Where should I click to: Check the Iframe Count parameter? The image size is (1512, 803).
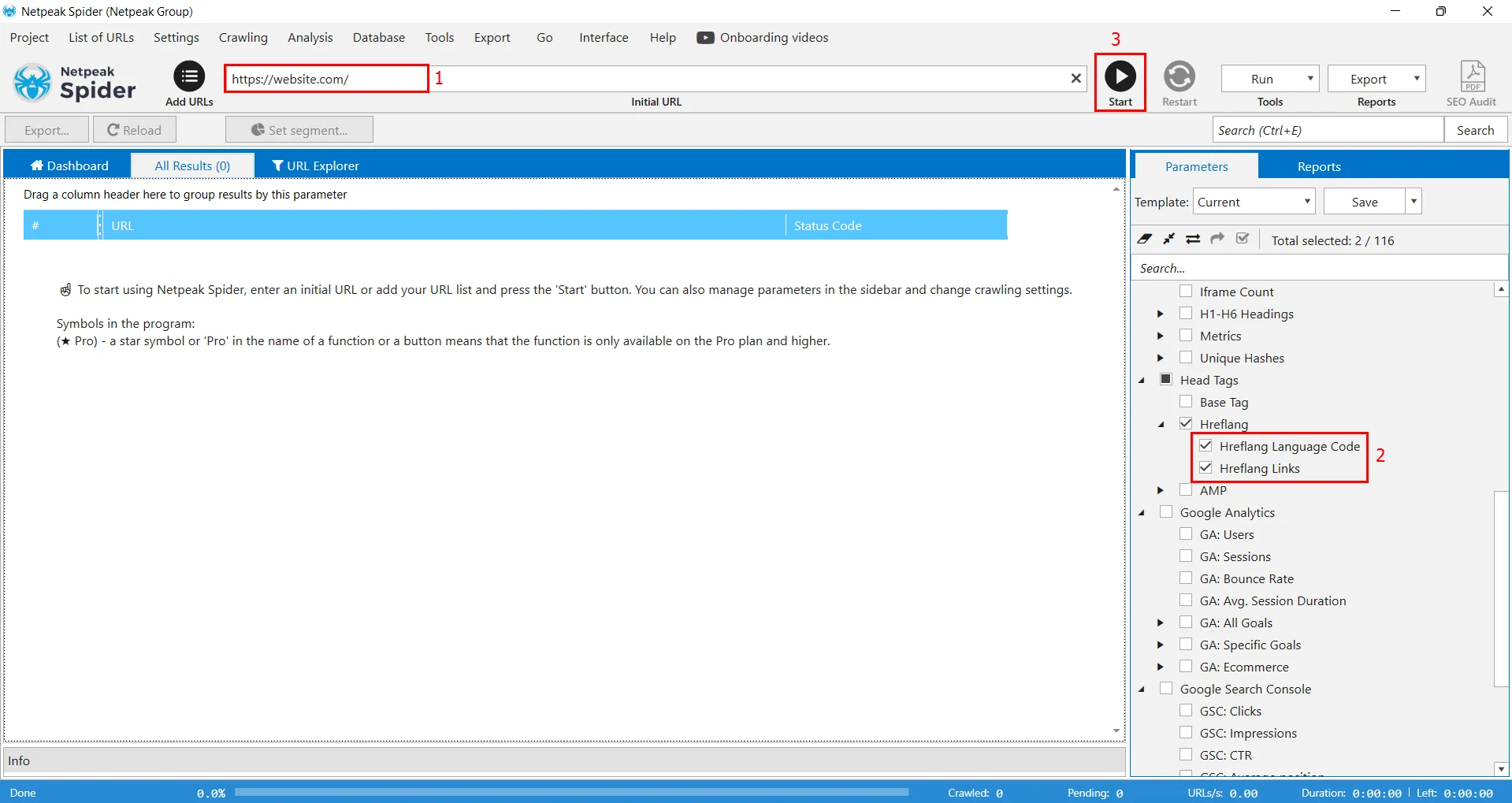click(x=1185, y=291)
